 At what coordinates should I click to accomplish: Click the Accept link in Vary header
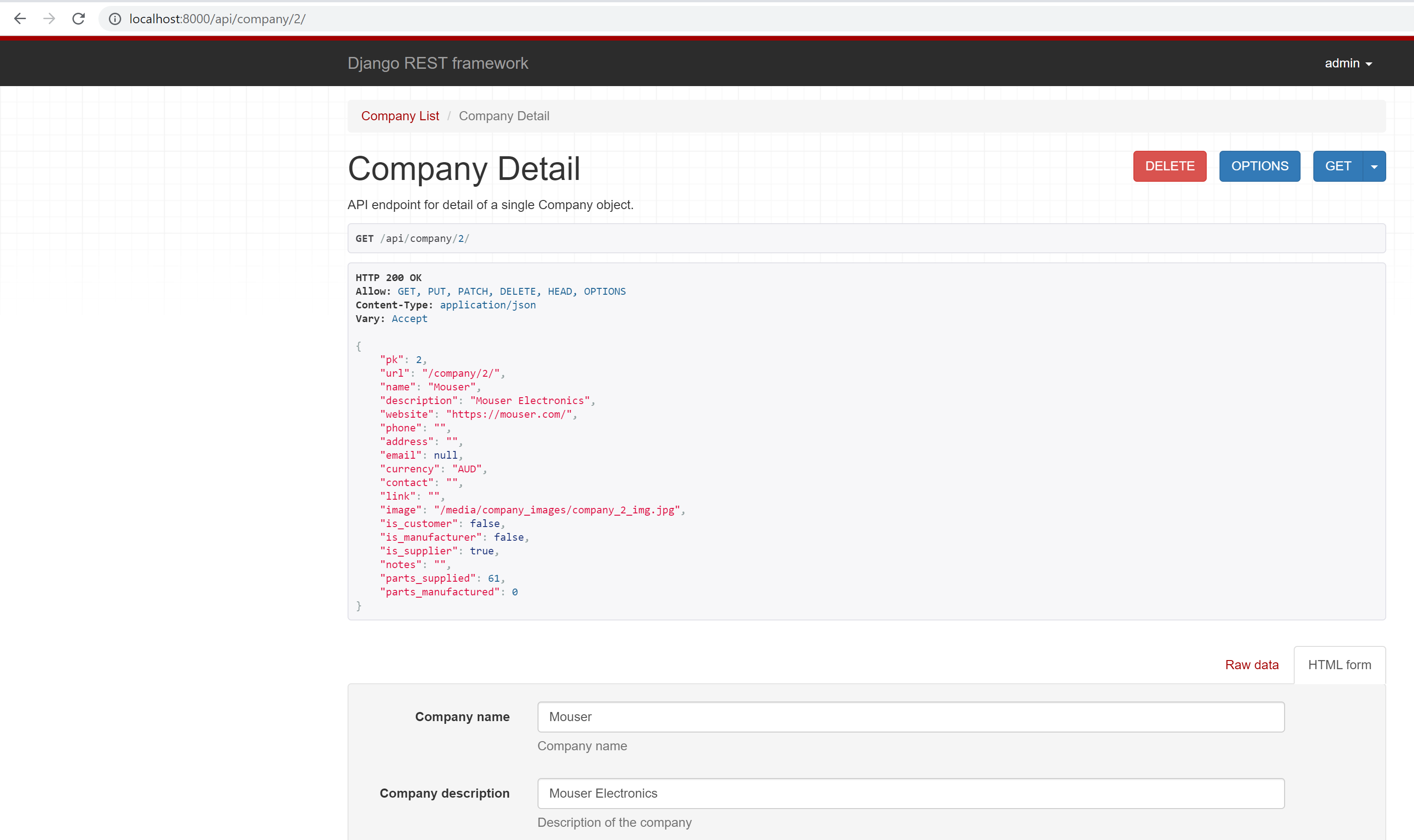tap(409, 318)
